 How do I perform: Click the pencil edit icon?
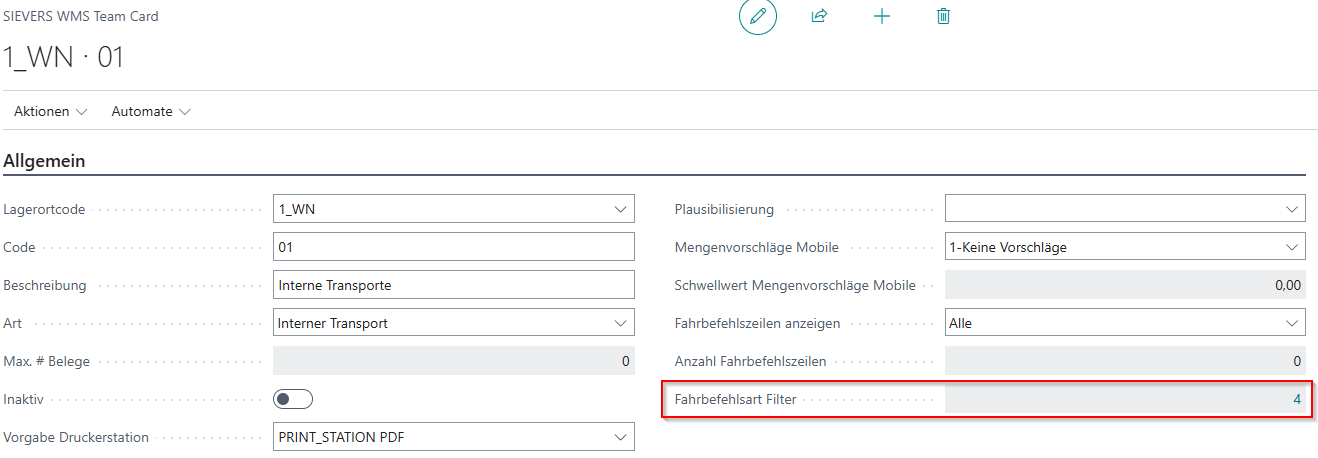[758, 17]
